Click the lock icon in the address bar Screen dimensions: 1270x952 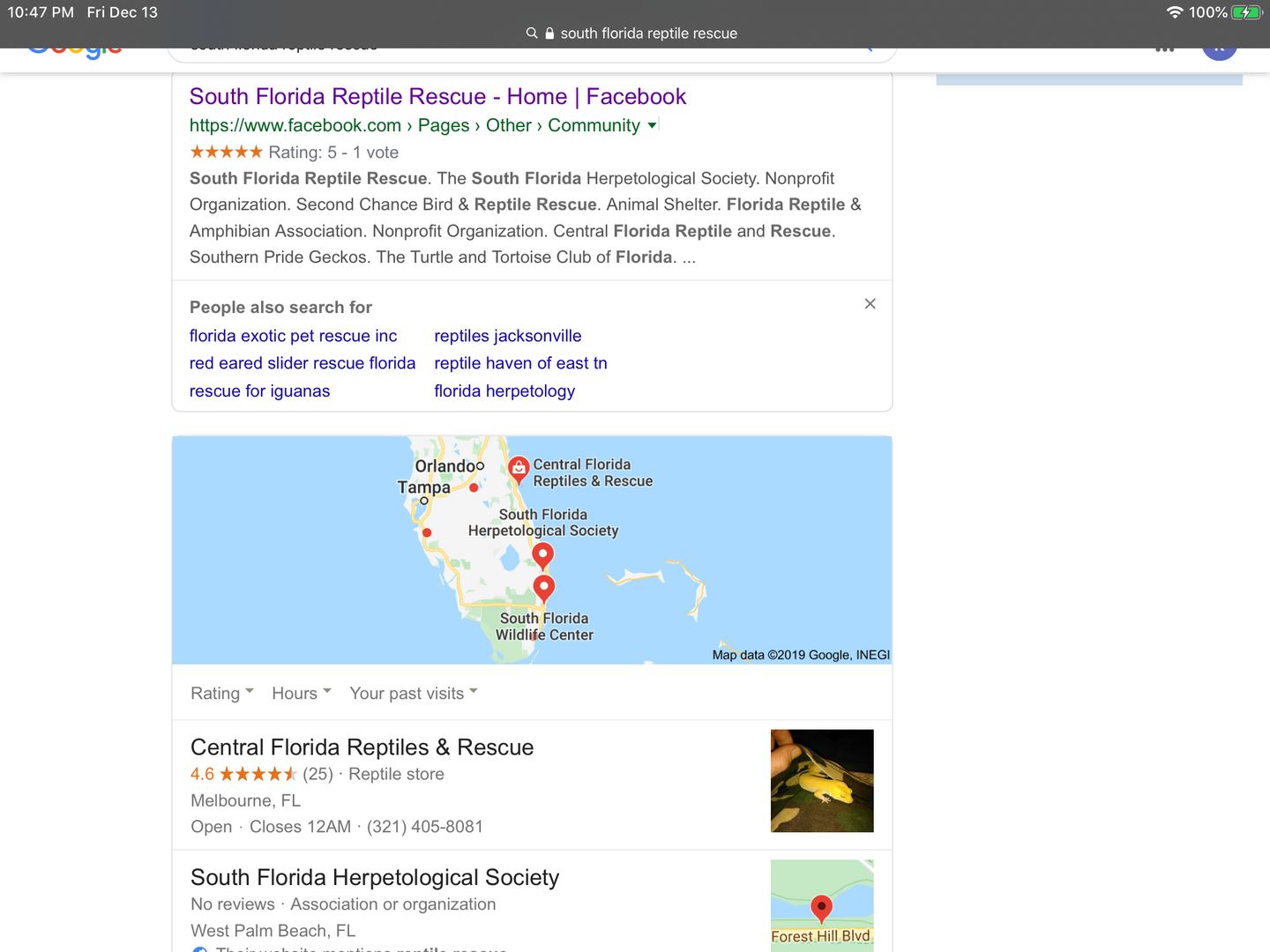[549, 33]
